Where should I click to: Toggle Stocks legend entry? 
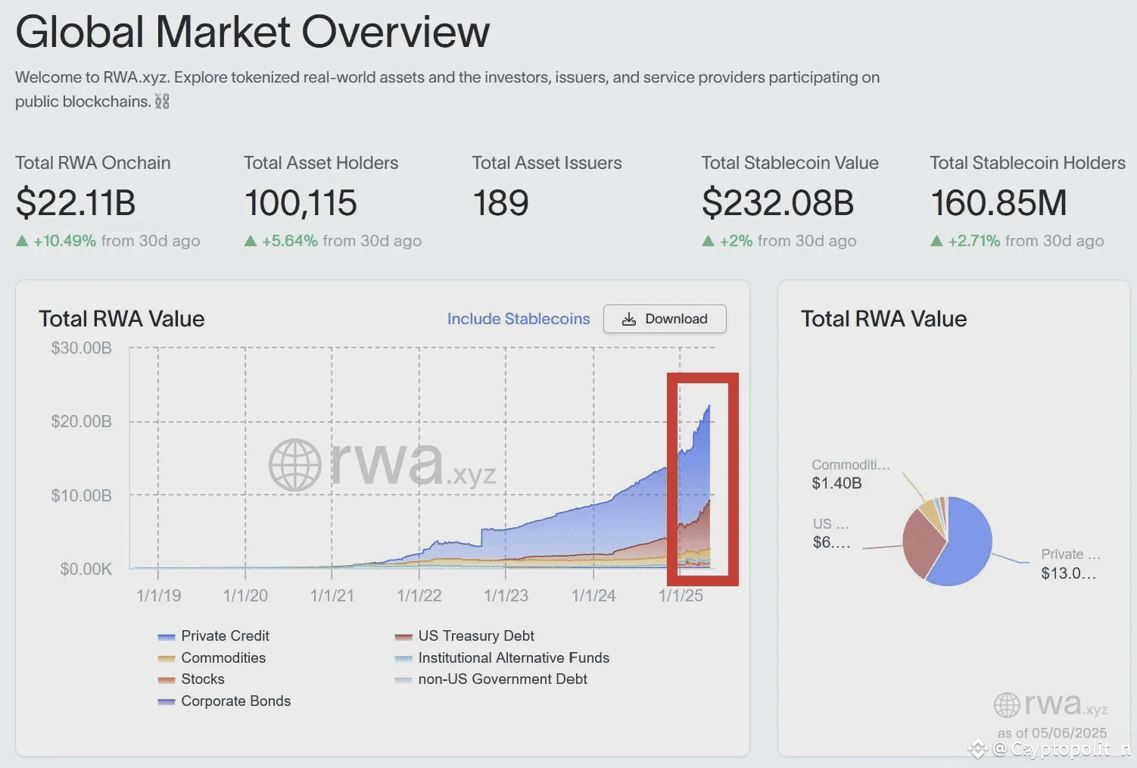coord(191,680)
